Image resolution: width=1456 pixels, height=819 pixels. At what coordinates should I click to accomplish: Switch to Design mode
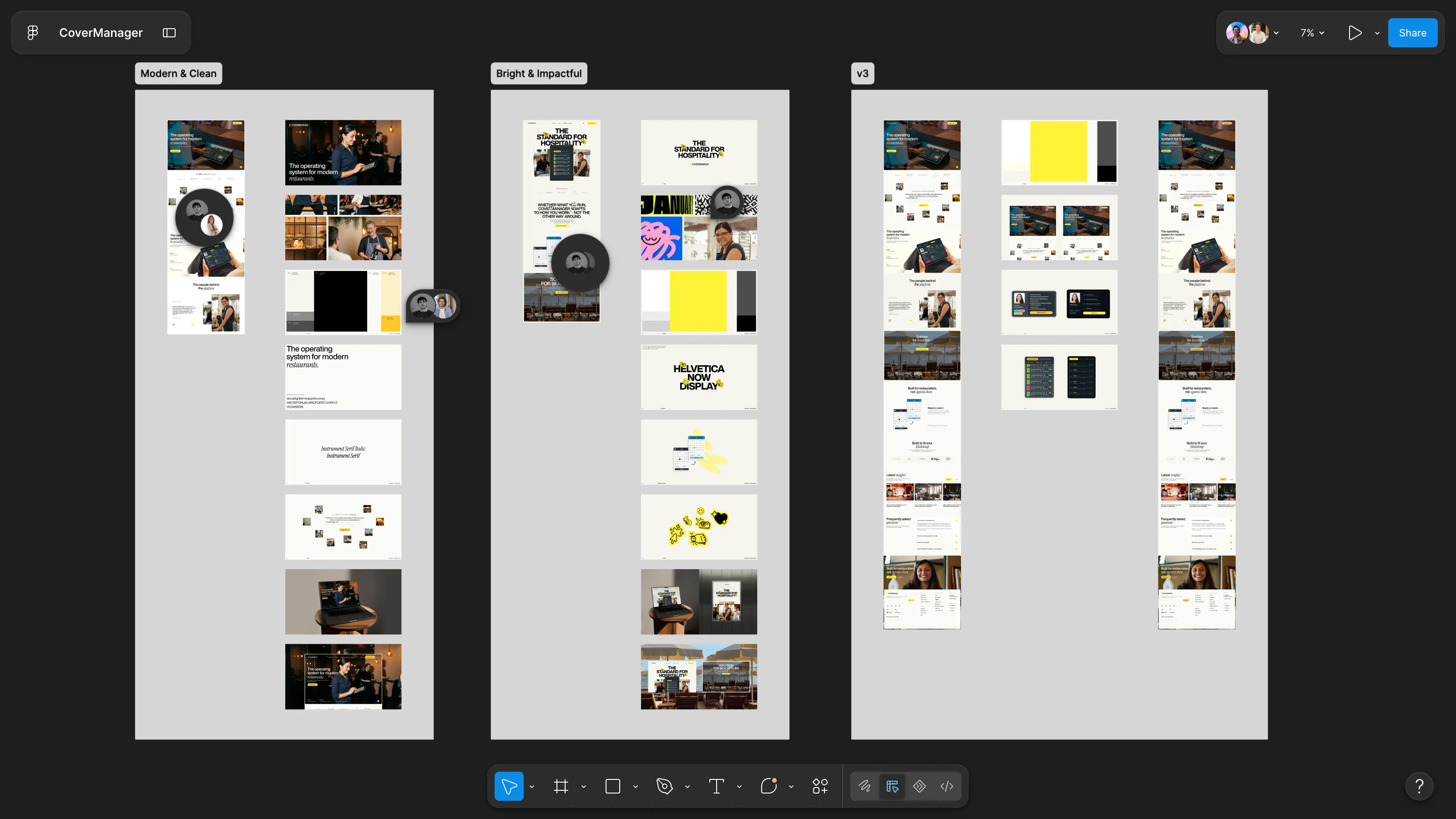[892, 786]
